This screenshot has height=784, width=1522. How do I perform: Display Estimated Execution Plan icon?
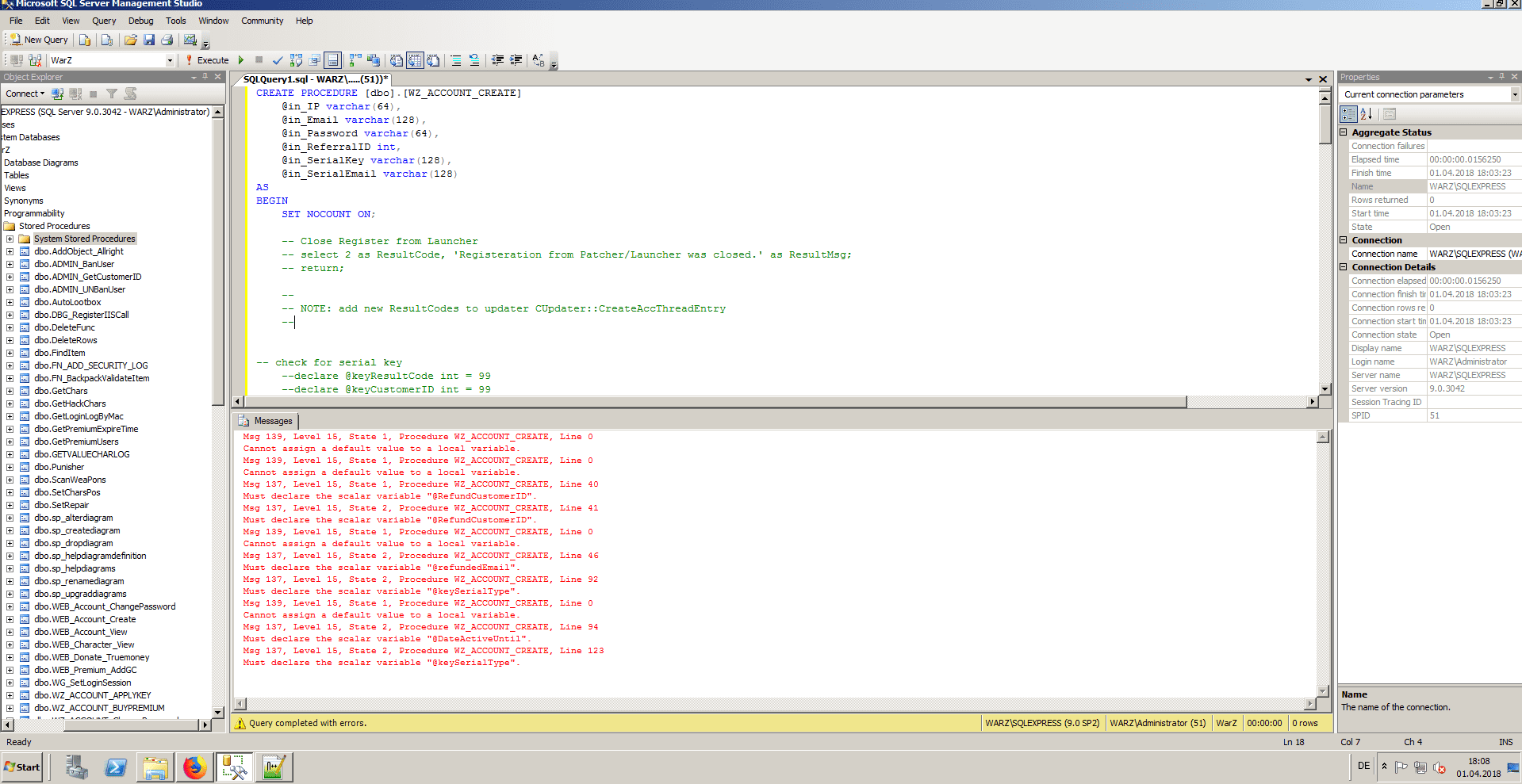[x=296, y=60]
